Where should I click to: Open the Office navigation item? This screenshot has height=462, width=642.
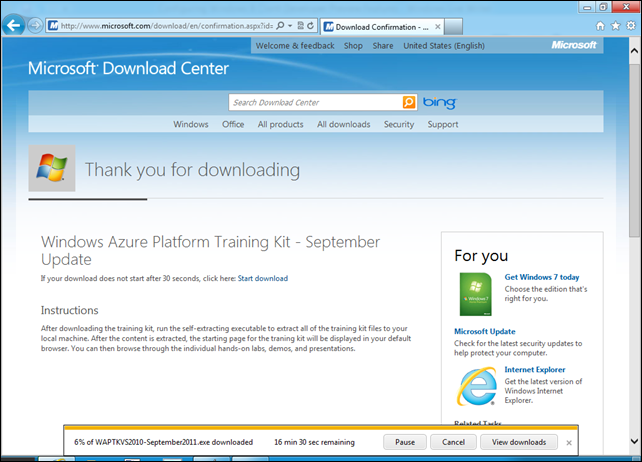tap(233, 125)
